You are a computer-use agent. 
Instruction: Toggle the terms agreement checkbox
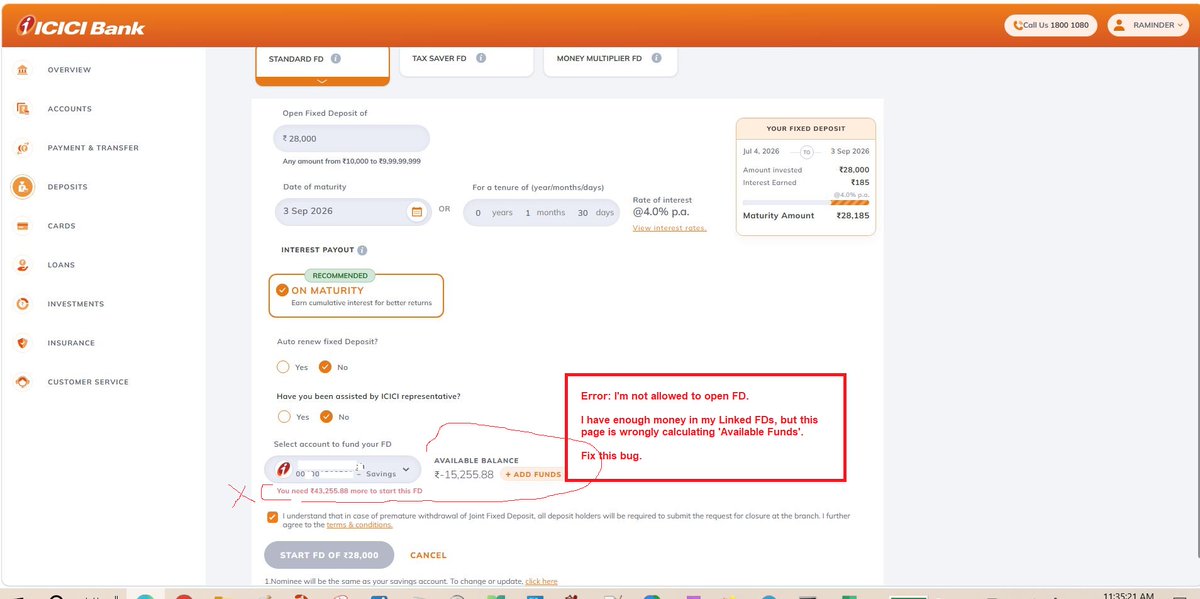point(273,517)
